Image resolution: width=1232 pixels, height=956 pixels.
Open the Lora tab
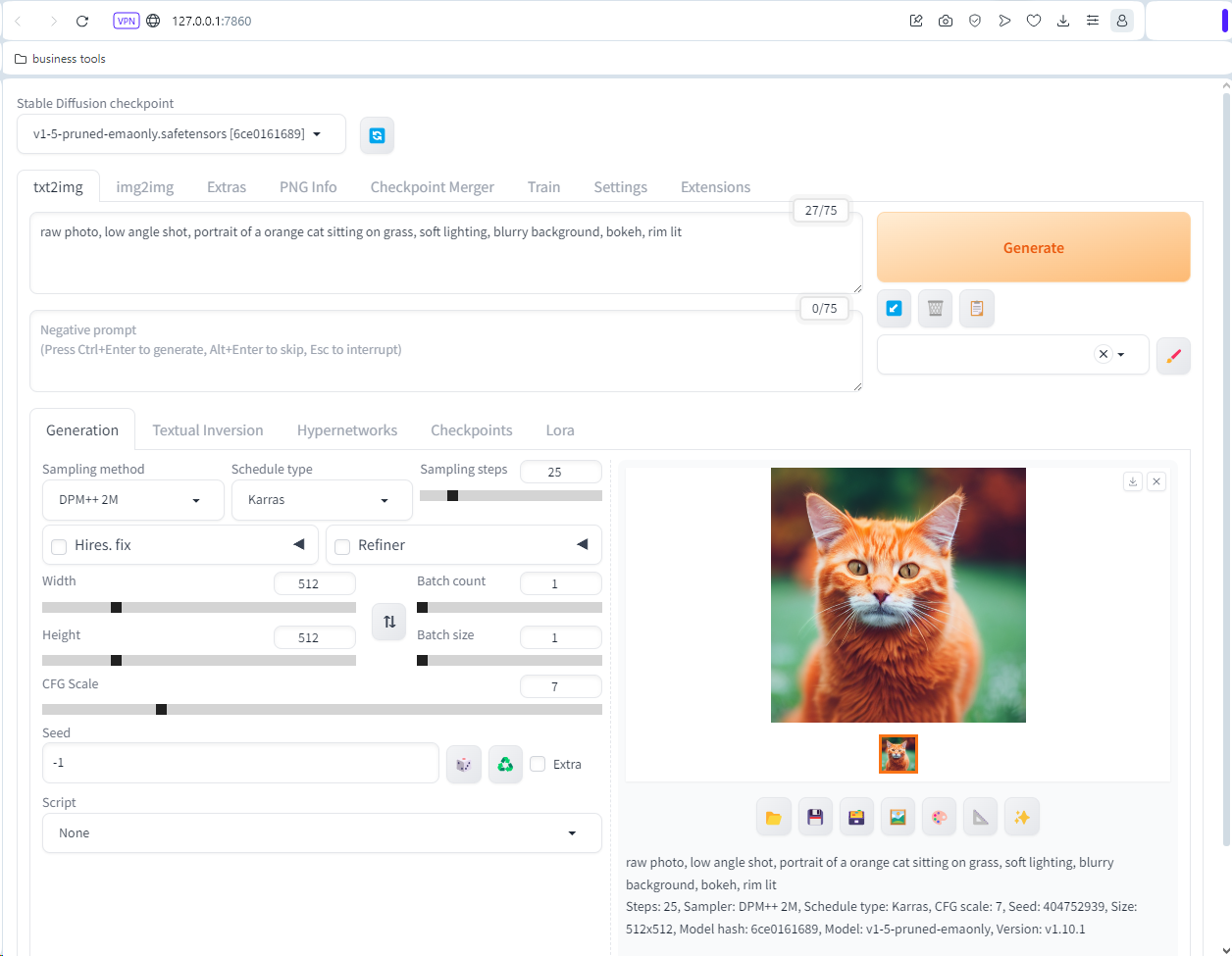pos(560,430)
